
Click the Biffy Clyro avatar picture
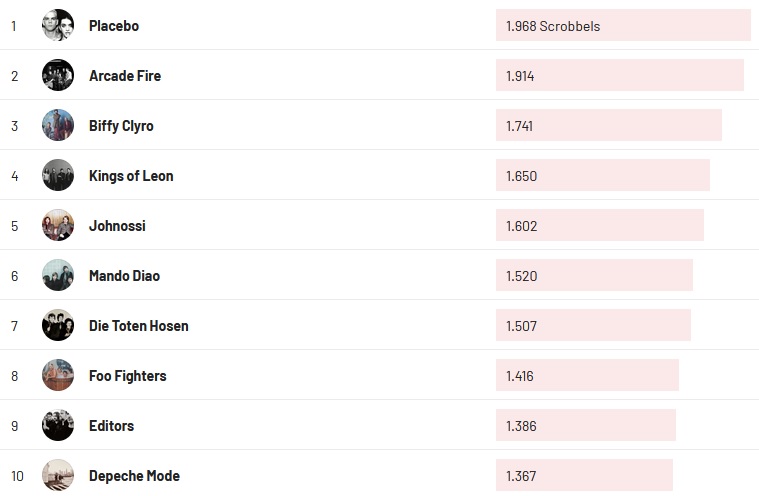pyautogui.click(x=58, y=125)
